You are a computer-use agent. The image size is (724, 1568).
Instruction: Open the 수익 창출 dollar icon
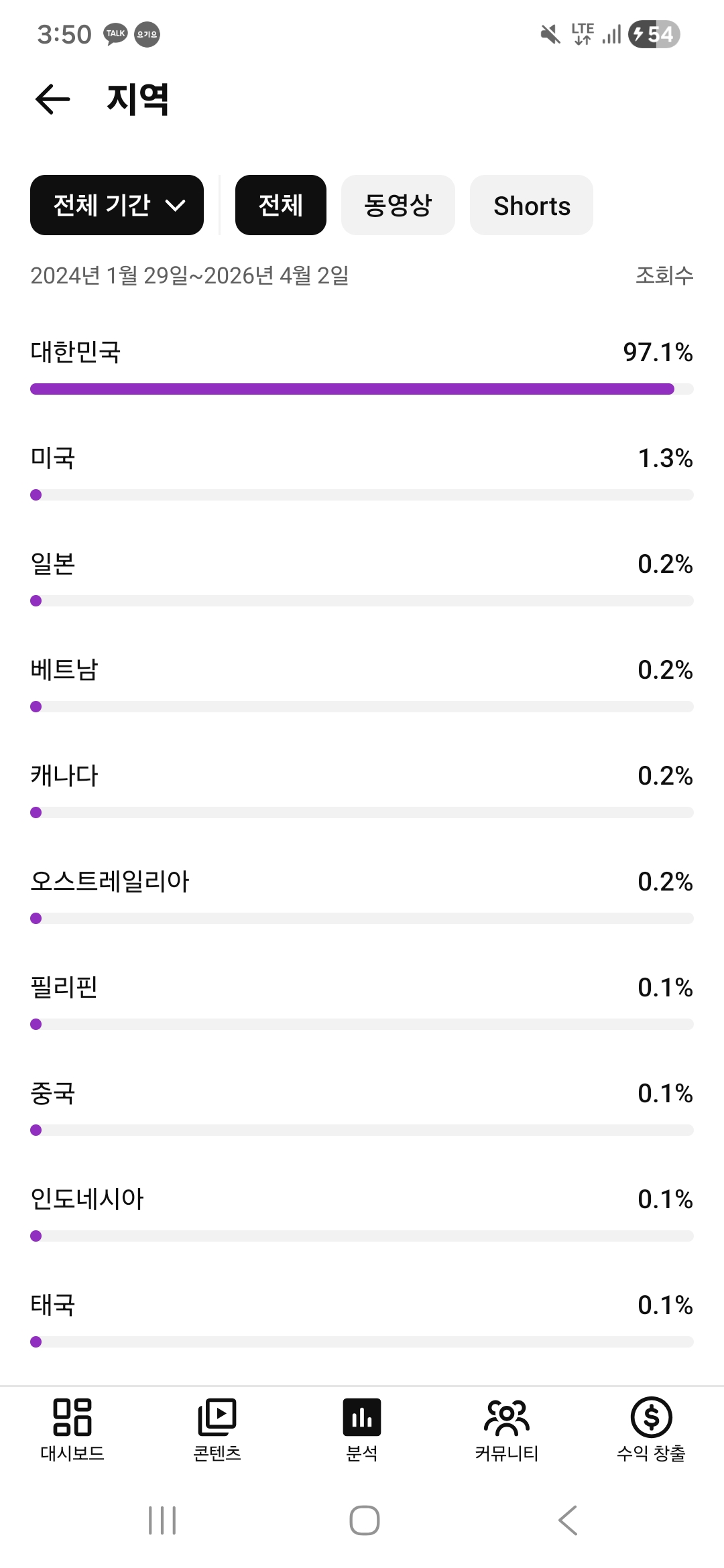pyautogui.click(x=651, y=1417)
